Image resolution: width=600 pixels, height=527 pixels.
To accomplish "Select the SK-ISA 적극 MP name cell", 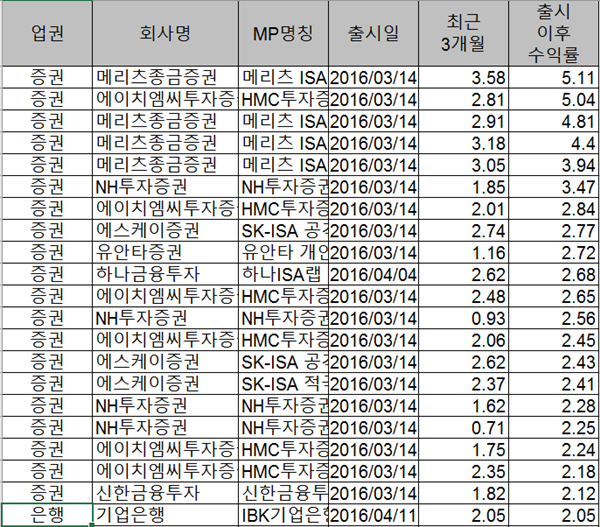I will [x=284, y=383].
